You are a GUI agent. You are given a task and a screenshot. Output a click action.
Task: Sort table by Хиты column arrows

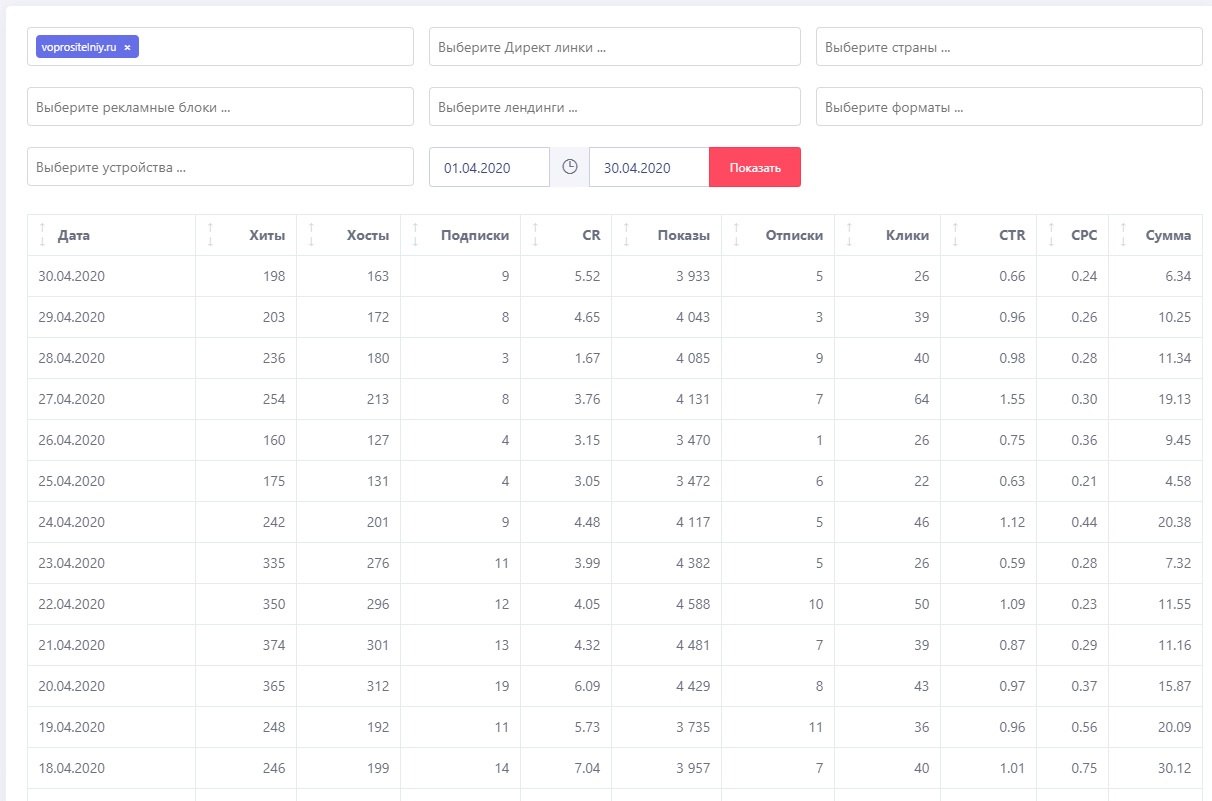coord(210,235)
